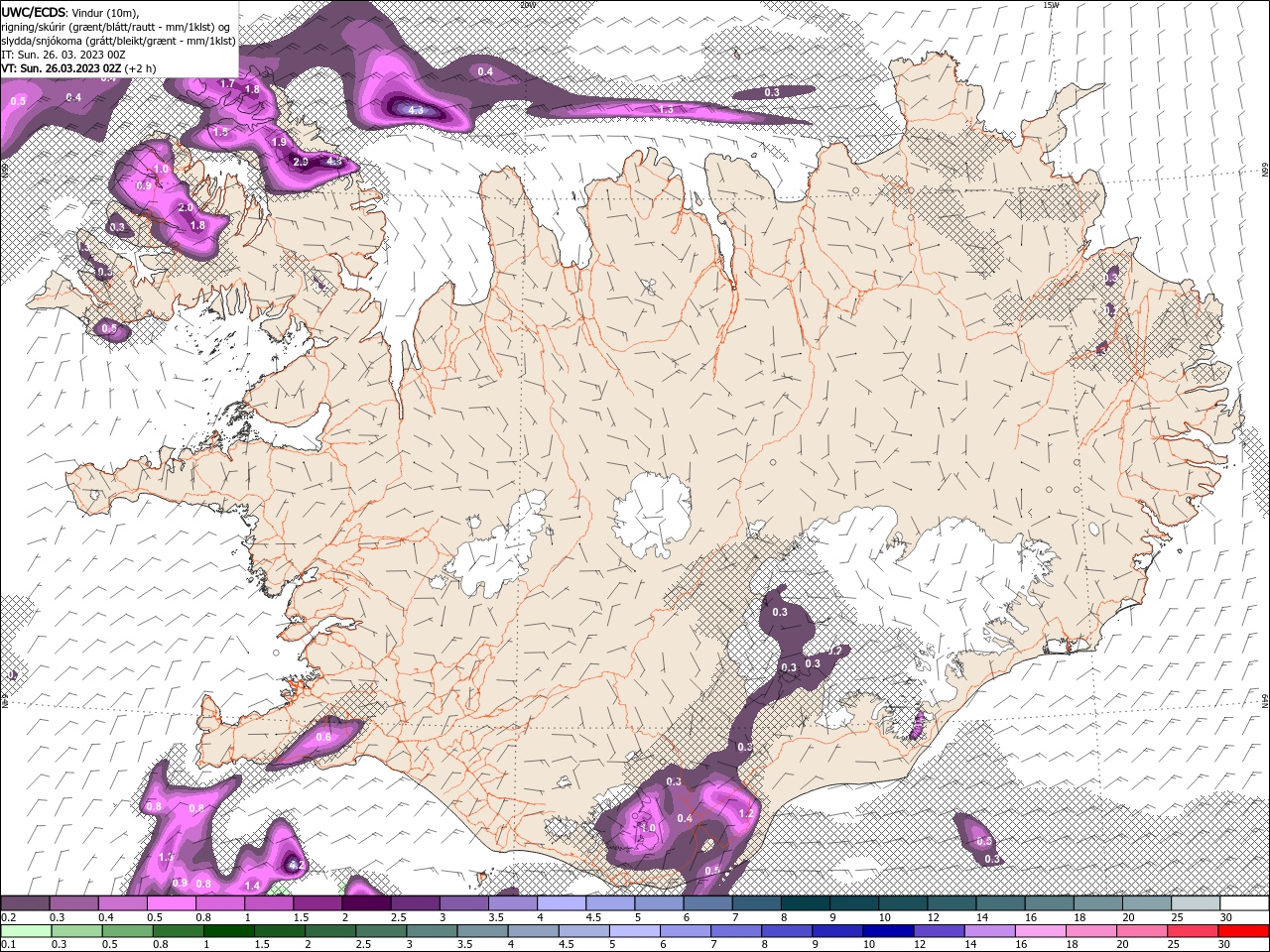
Task: Click the 'UWC/ECDS' title text
Action: (34, 12)
